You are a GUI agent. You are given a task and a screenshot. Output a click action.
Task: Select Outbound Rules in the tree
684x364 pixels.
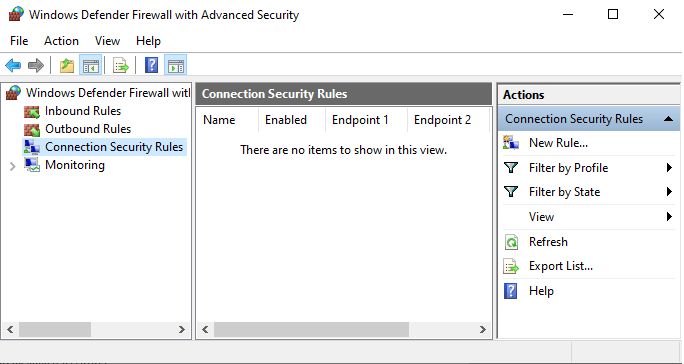[88, 129]
